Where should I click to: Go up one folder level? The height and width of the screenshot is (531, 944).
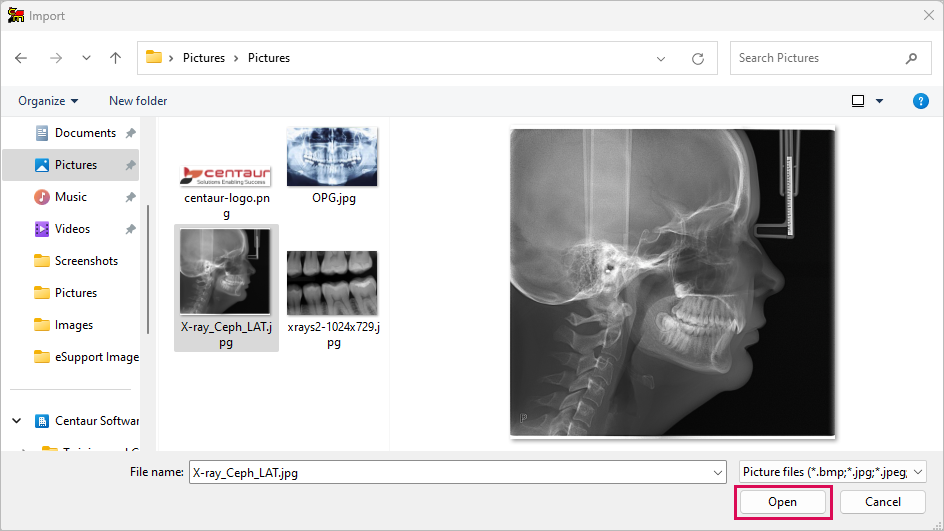(x=115, y=58)
